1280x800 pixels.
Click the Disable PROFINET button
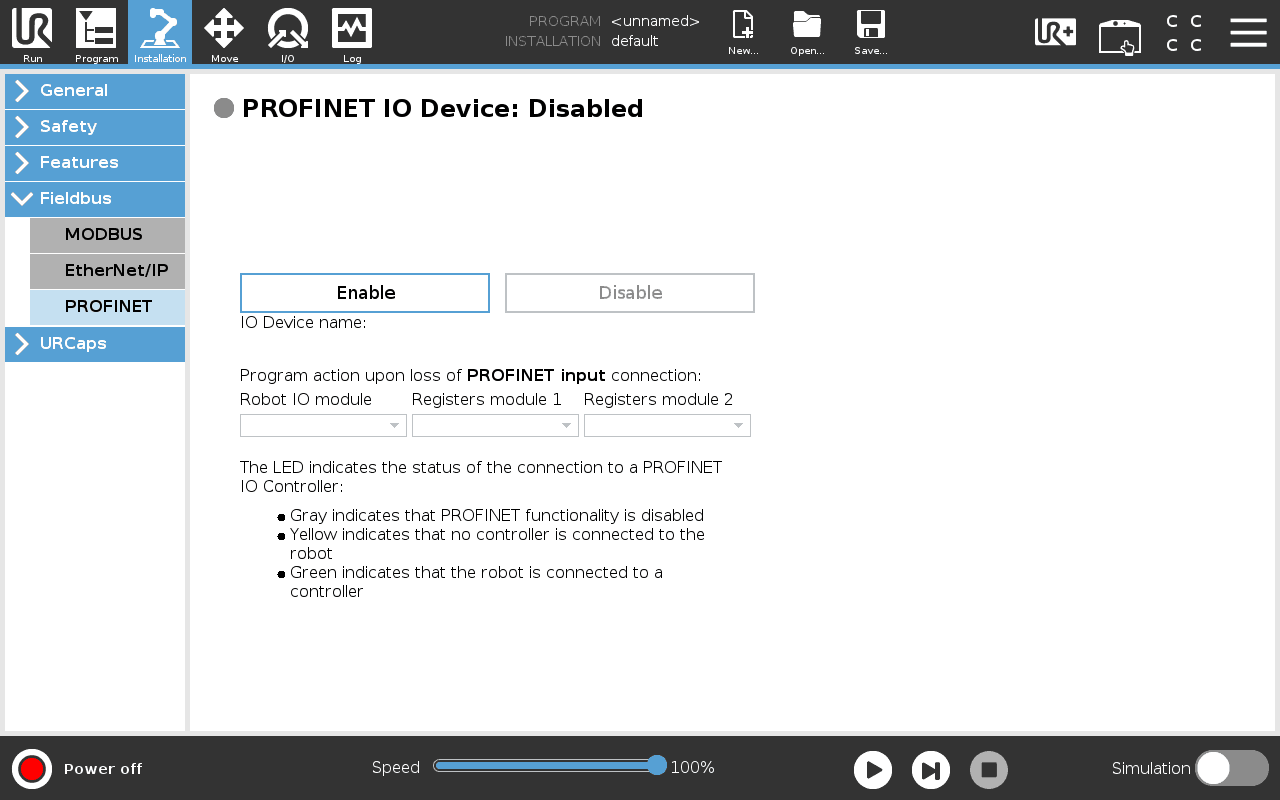[630, 293]
